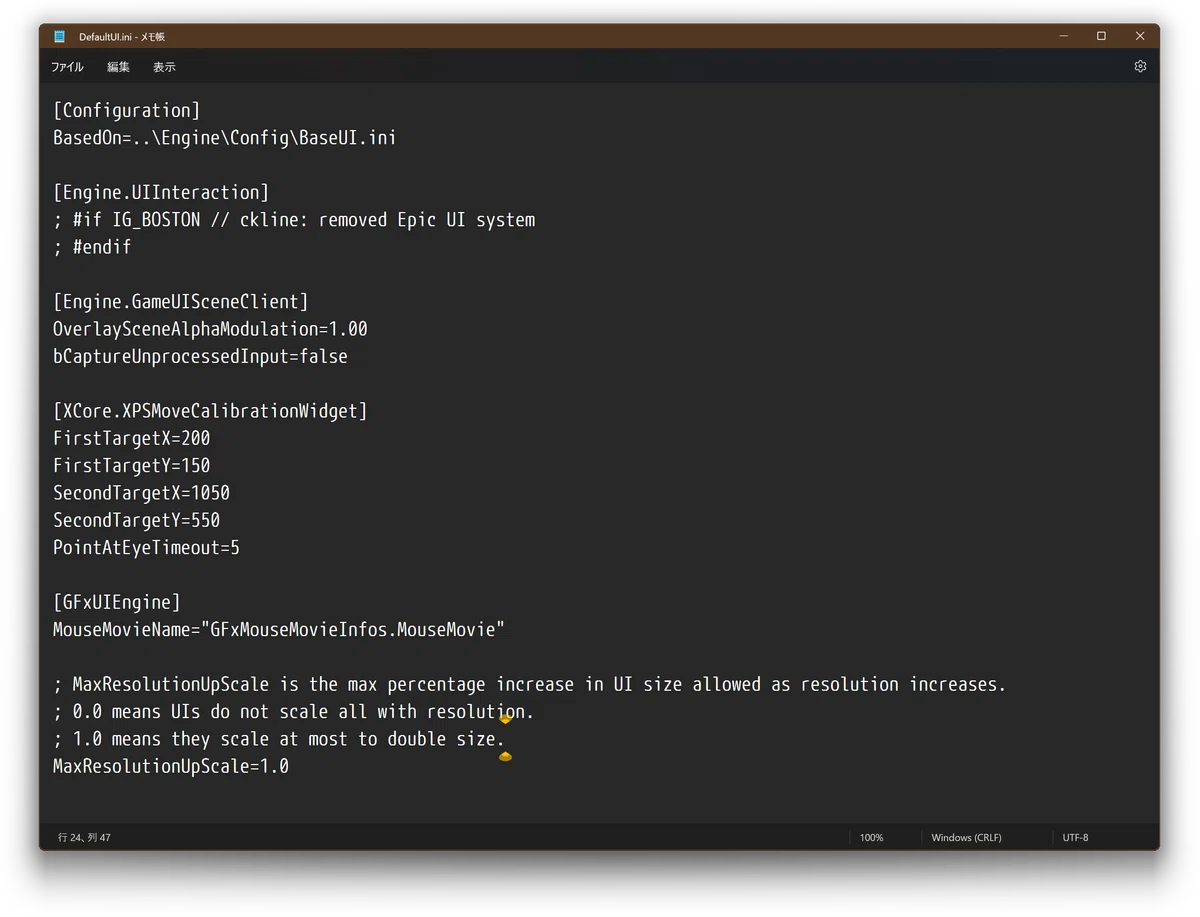
Task: Click the Windows (CRLF) line ending indicator
Action: (966, 837)
